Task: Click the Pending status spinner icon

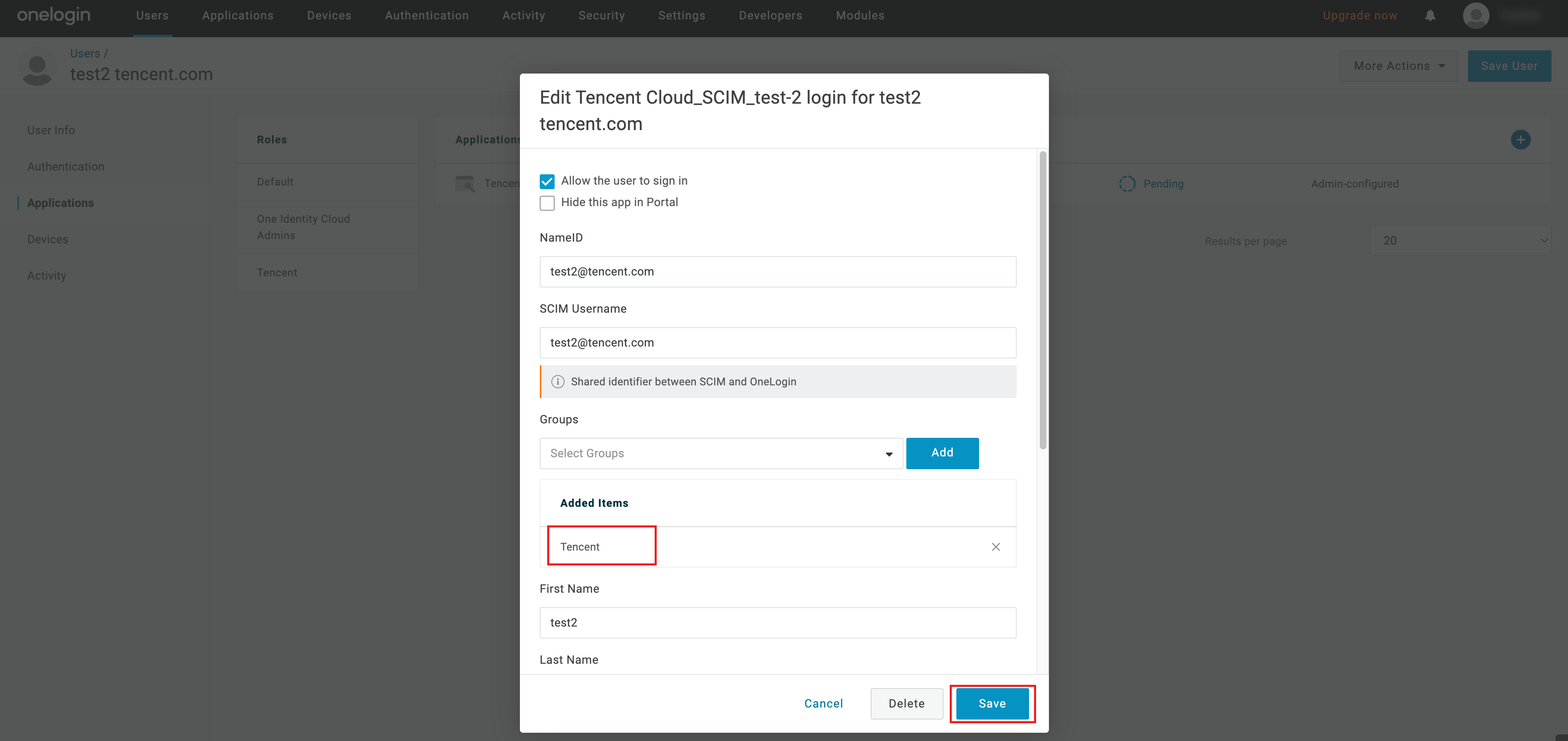Action: click(1127, 184)
